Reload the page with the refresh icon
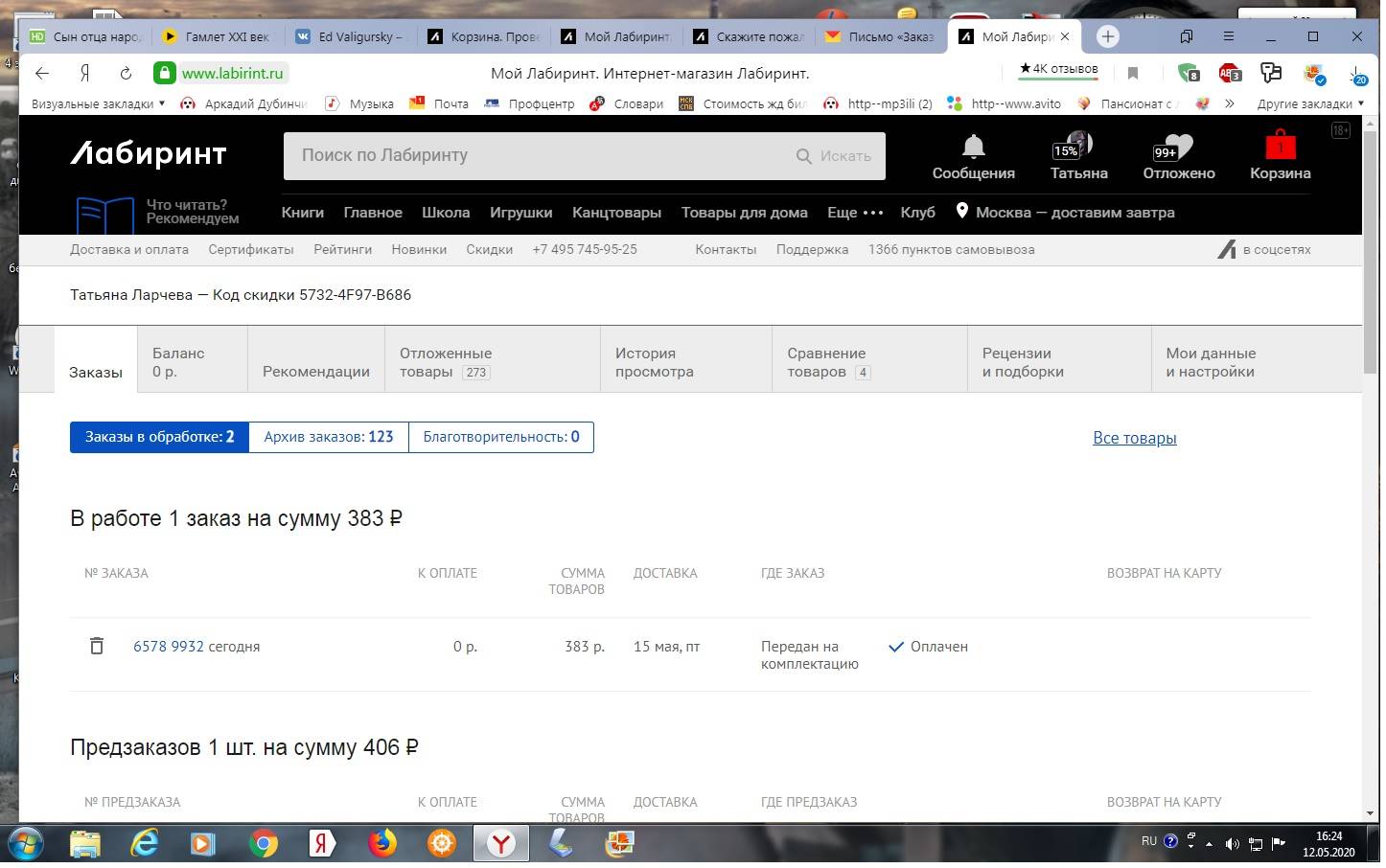 click(126, 73)
